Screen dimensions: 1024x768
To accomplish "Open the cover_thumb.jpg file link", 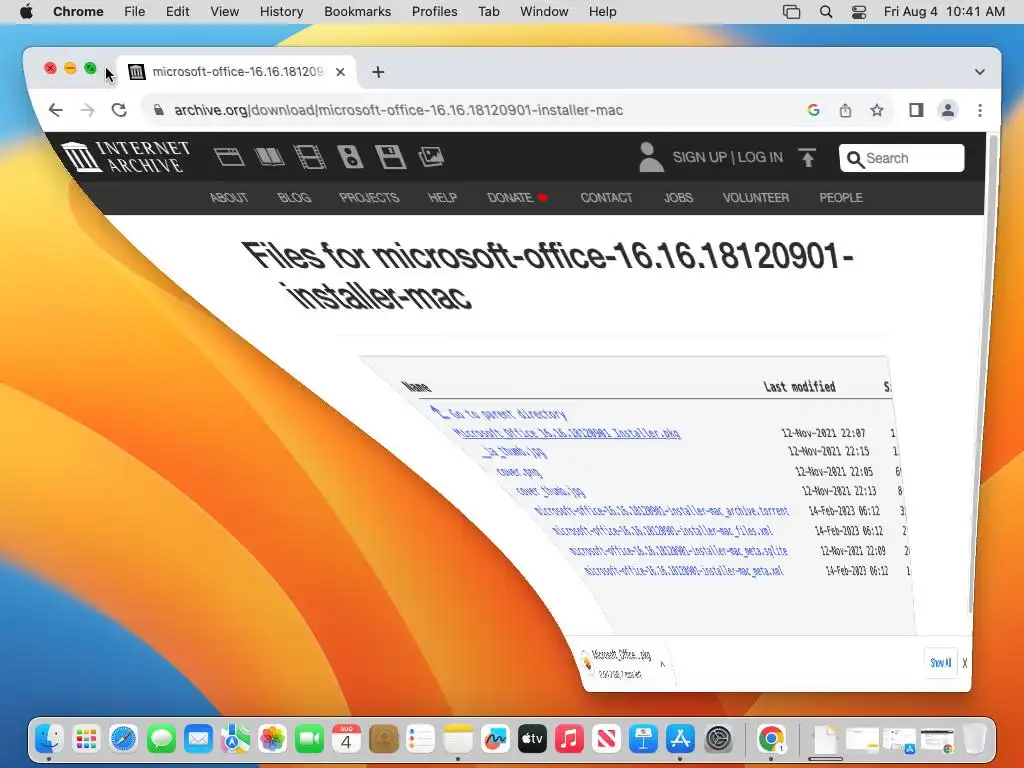I will (551, 490).
